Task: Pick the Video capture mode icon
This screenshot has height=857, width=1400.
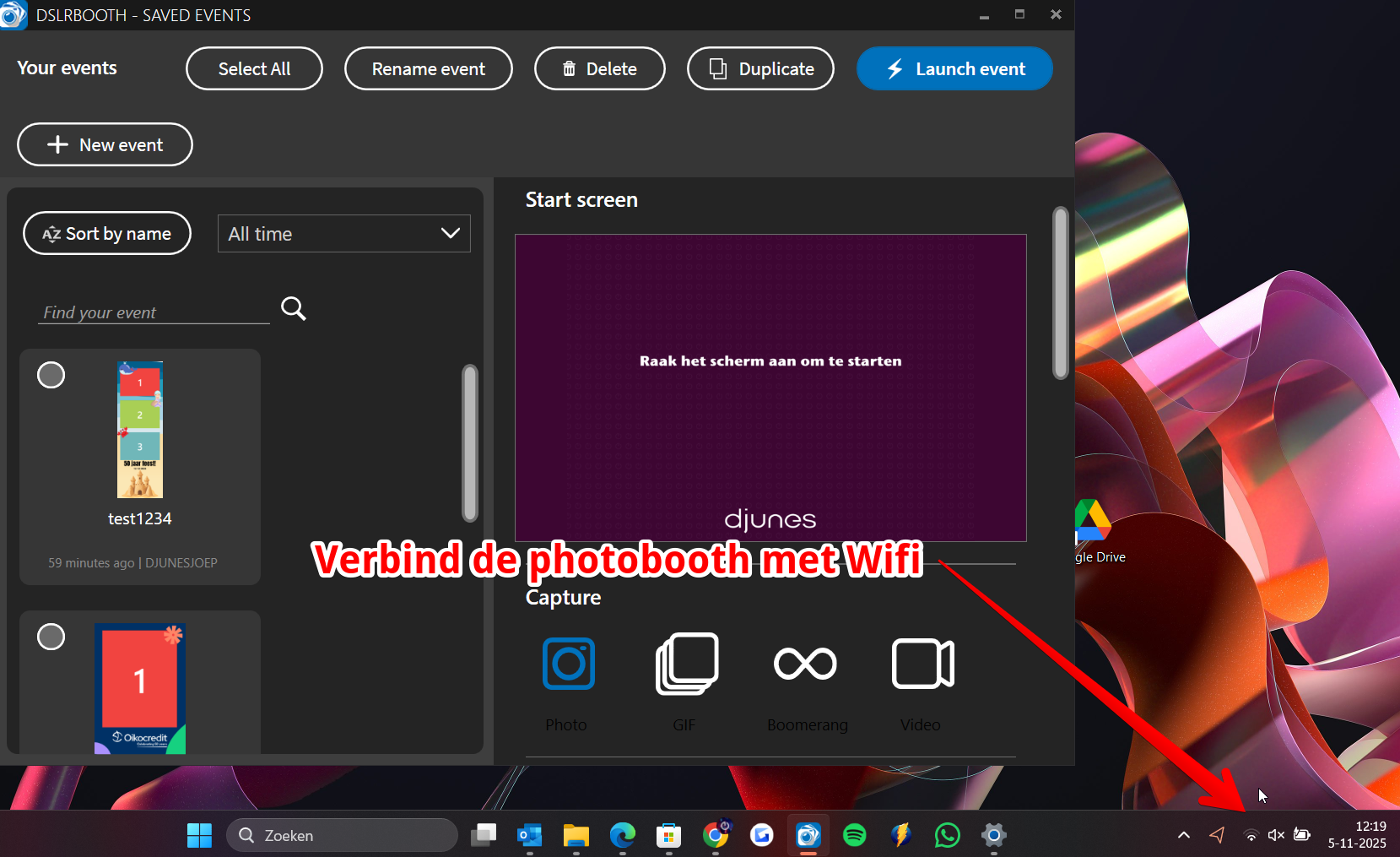Action: (922, 664)
